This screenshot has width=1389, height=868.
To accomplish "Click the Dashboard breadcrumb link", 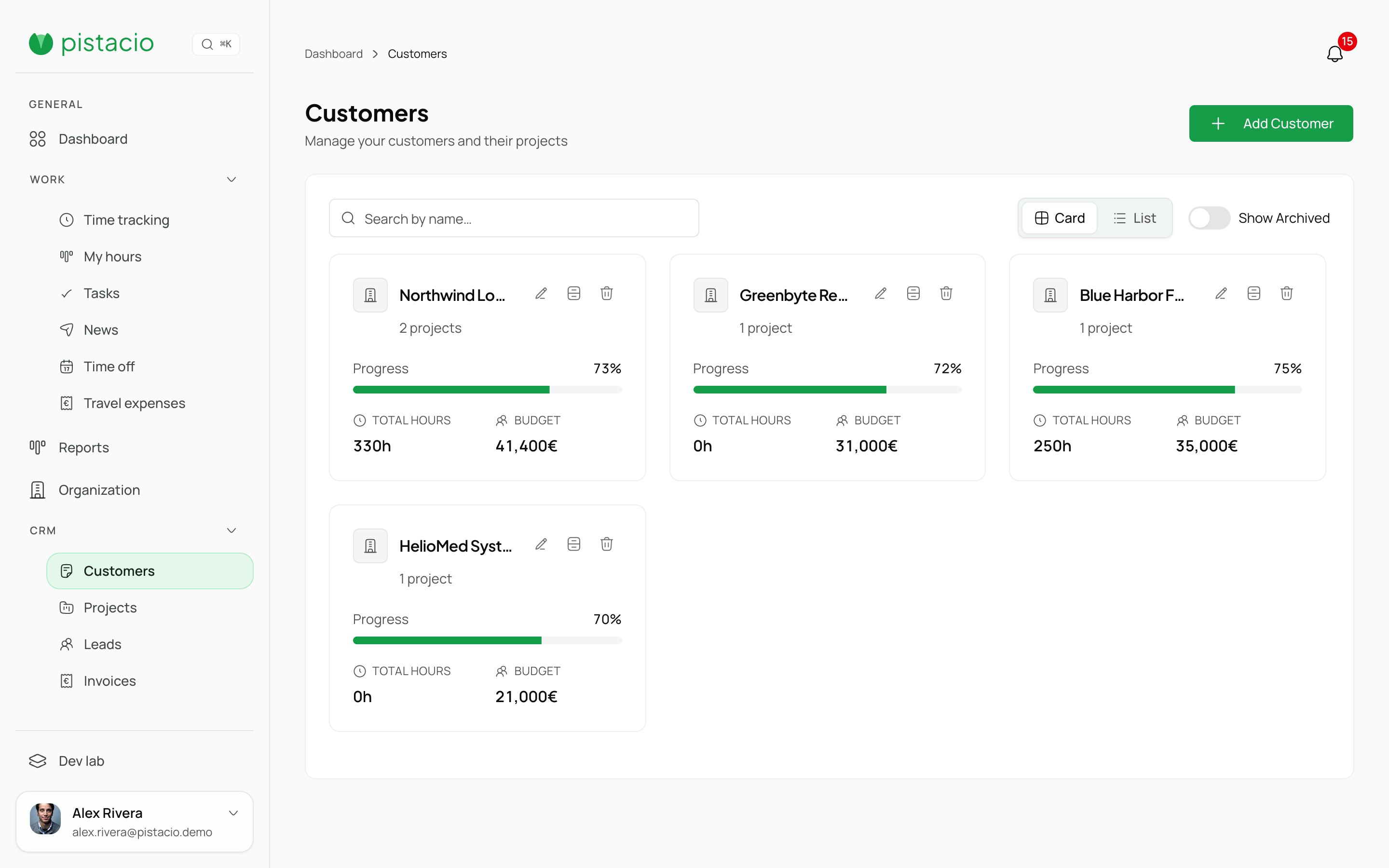I will tap(333, 54).
